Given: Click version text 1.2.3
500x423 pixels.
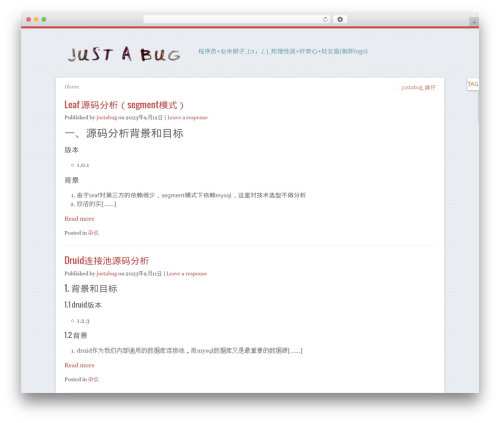Looking at the screenshot, I should point(83,321).
